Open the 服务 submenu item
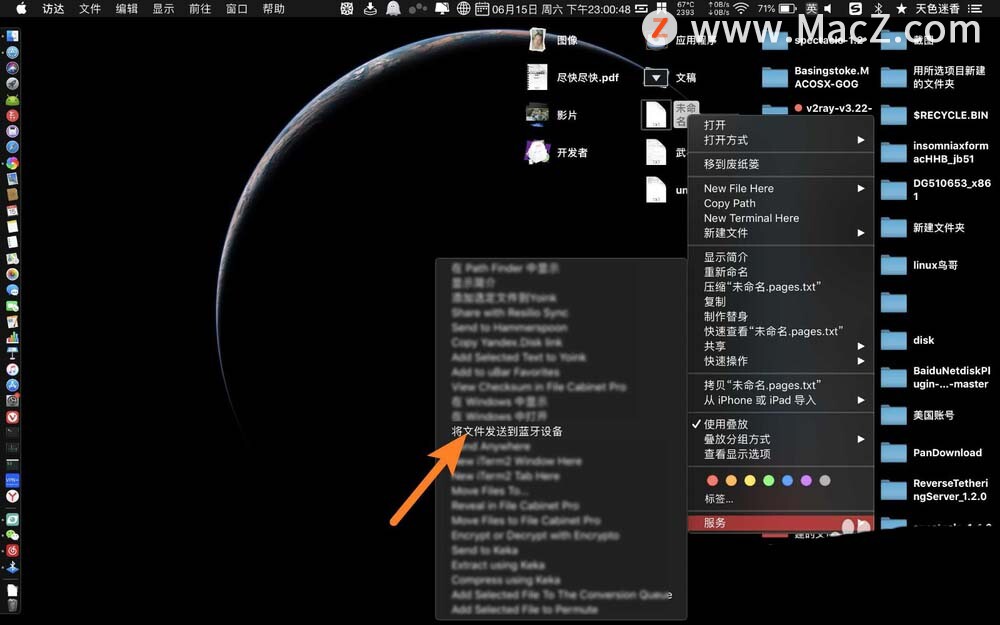This screenshot has width=1000, height=625. pyautogui.click(x=781, y=523)
